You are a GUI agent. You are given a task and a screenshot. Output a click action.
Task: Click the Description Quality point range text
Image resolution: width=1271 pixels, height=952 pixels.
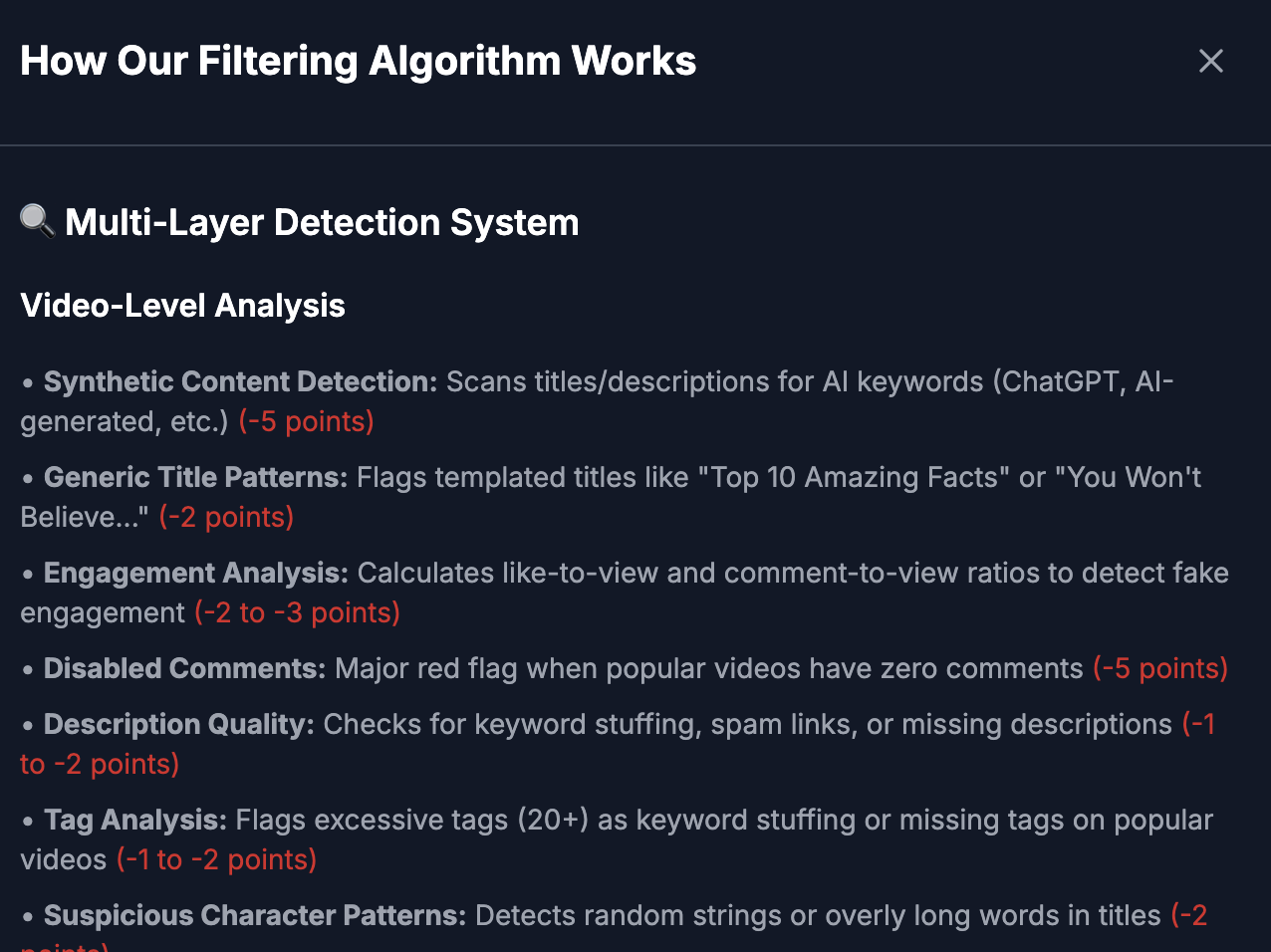click(x=100, y=764)
